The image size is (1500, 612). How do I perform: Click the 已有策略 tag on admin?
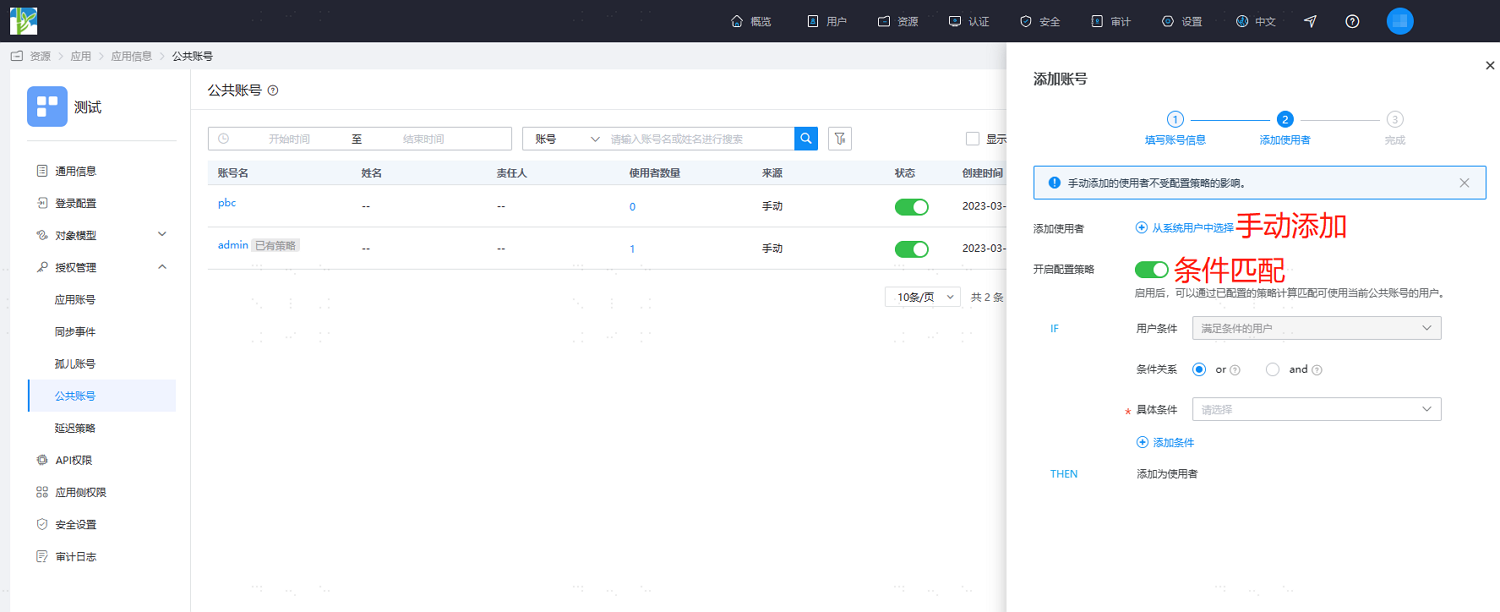tap(276, 245)
